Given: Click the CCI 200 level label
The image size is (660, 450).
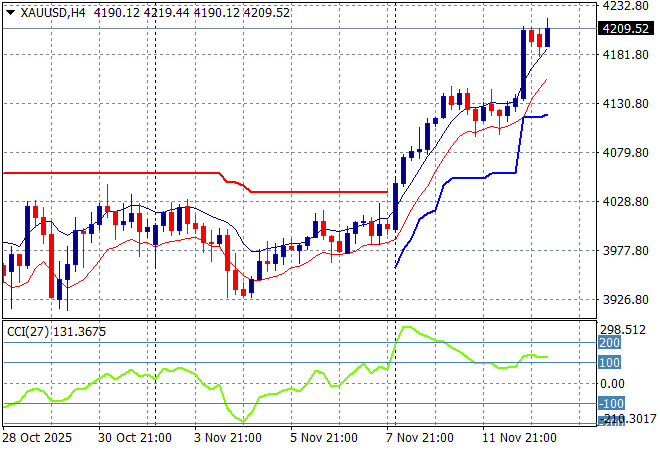Looking at the screenshot, I should [609, 343].
